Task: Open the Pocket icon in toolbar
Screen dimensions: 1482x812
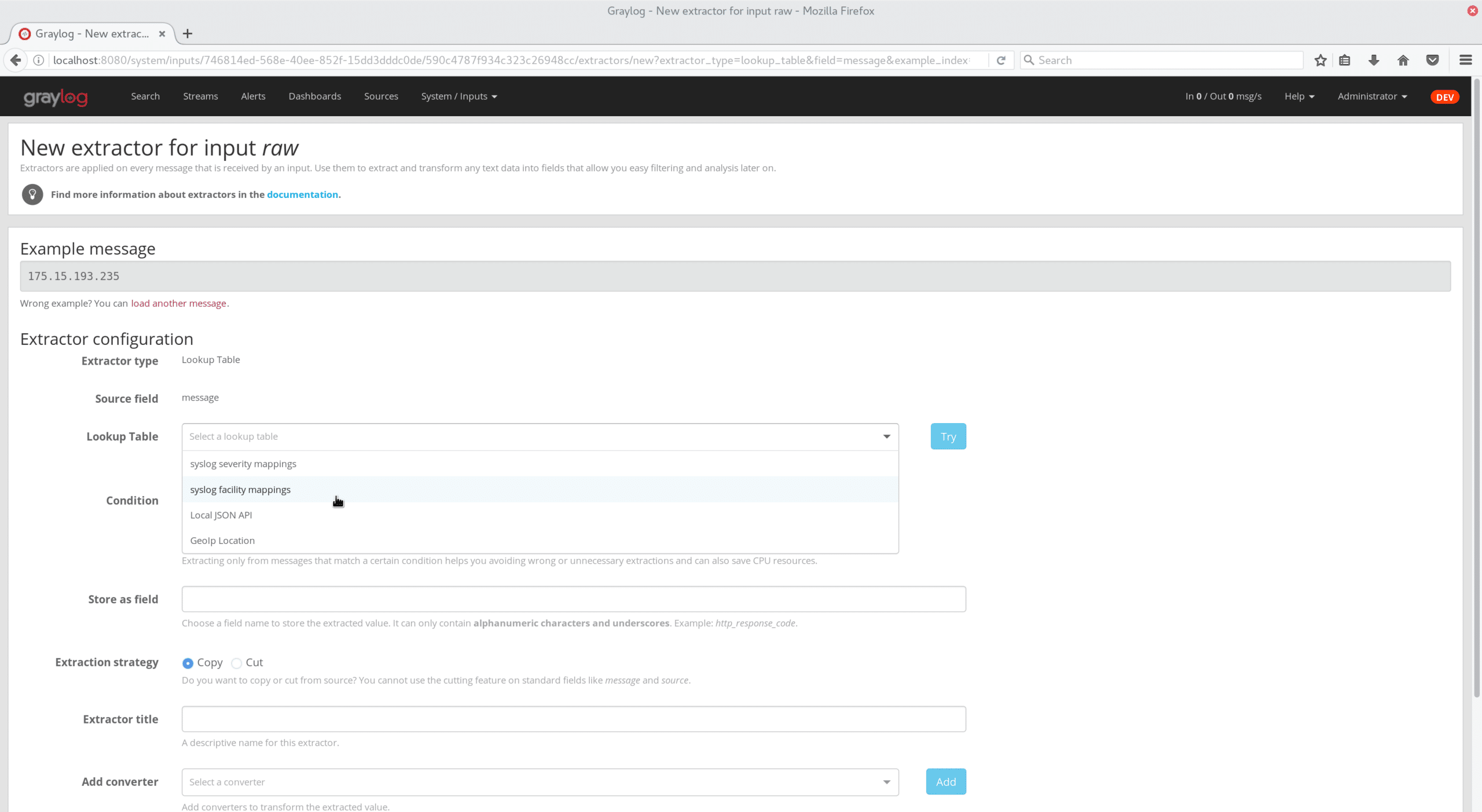Action: (x=1433, y=60)
